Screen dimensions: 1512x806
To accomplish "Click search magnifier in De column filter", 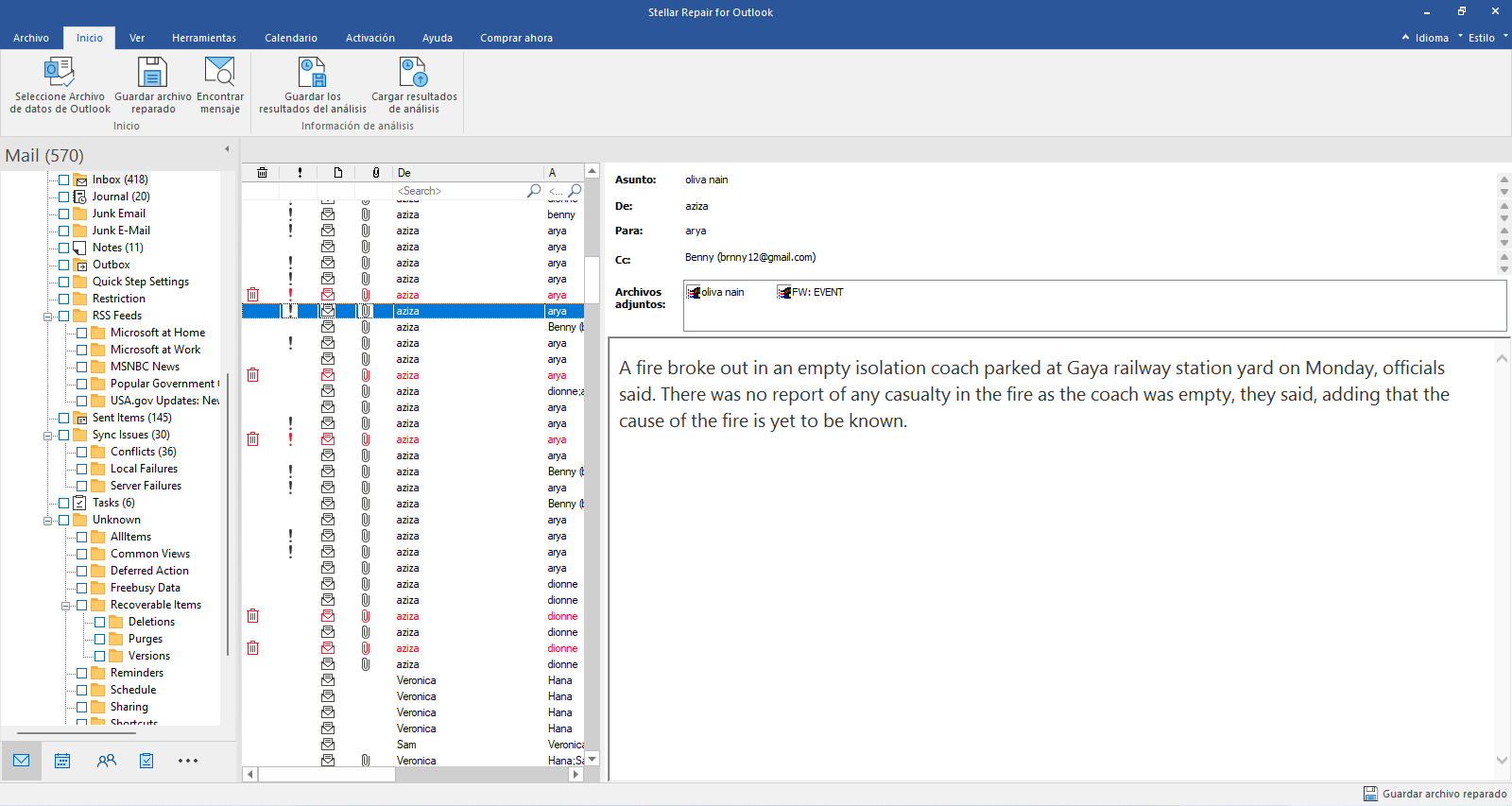I will [534, 191].
